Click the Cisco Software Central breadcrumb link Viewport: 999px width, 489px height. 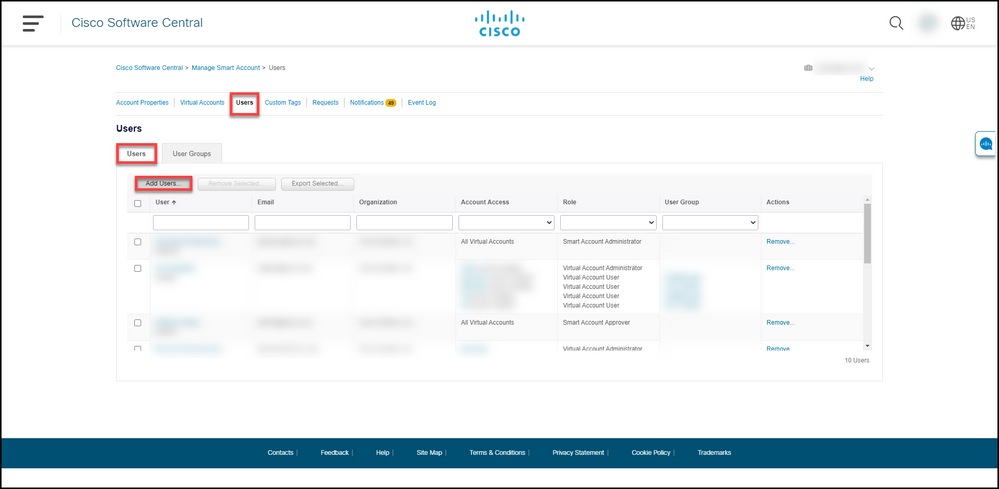[150, 67]
